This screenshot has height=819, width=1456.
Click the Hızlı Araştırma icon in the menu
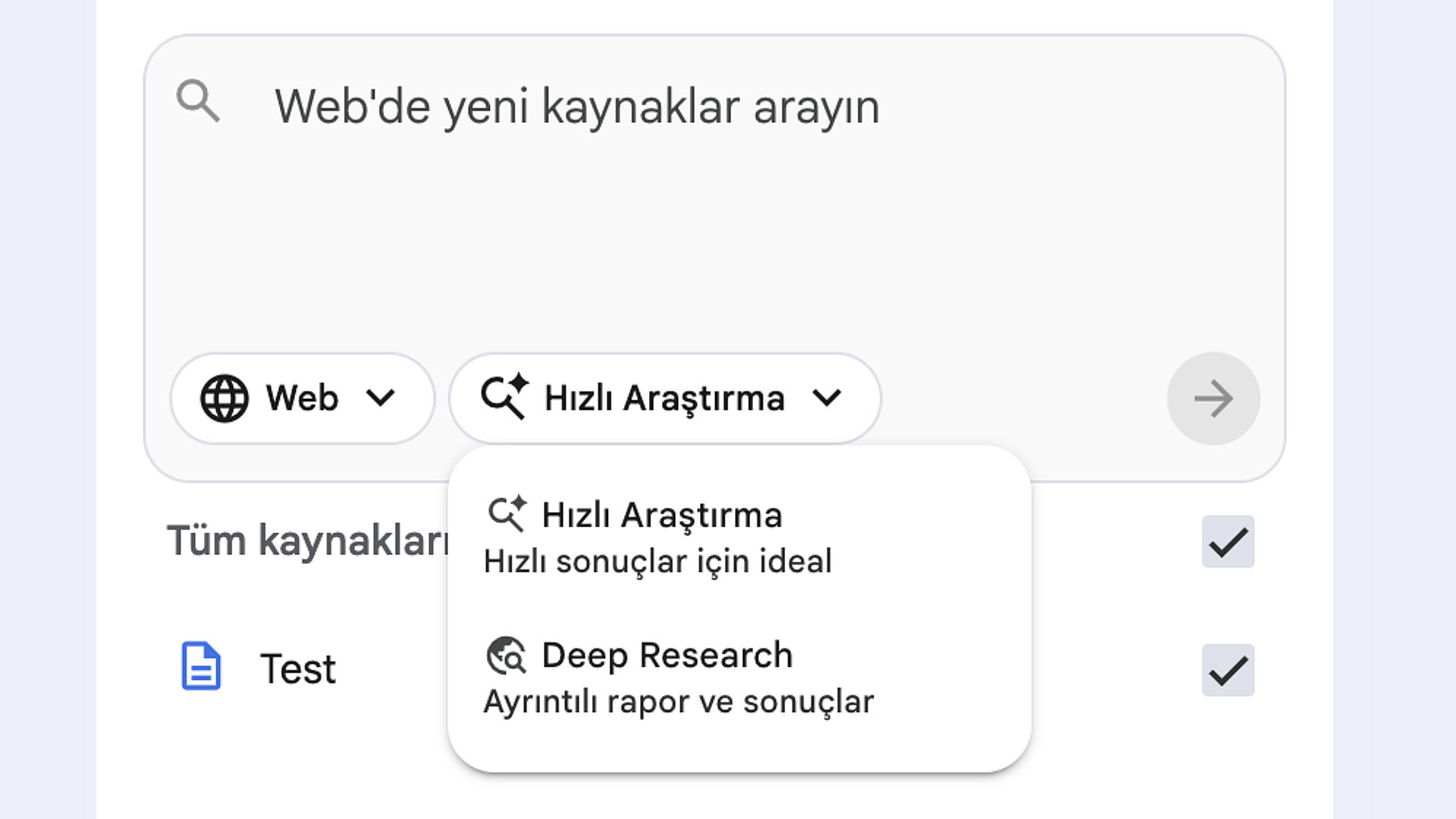(x=507, y=514)
